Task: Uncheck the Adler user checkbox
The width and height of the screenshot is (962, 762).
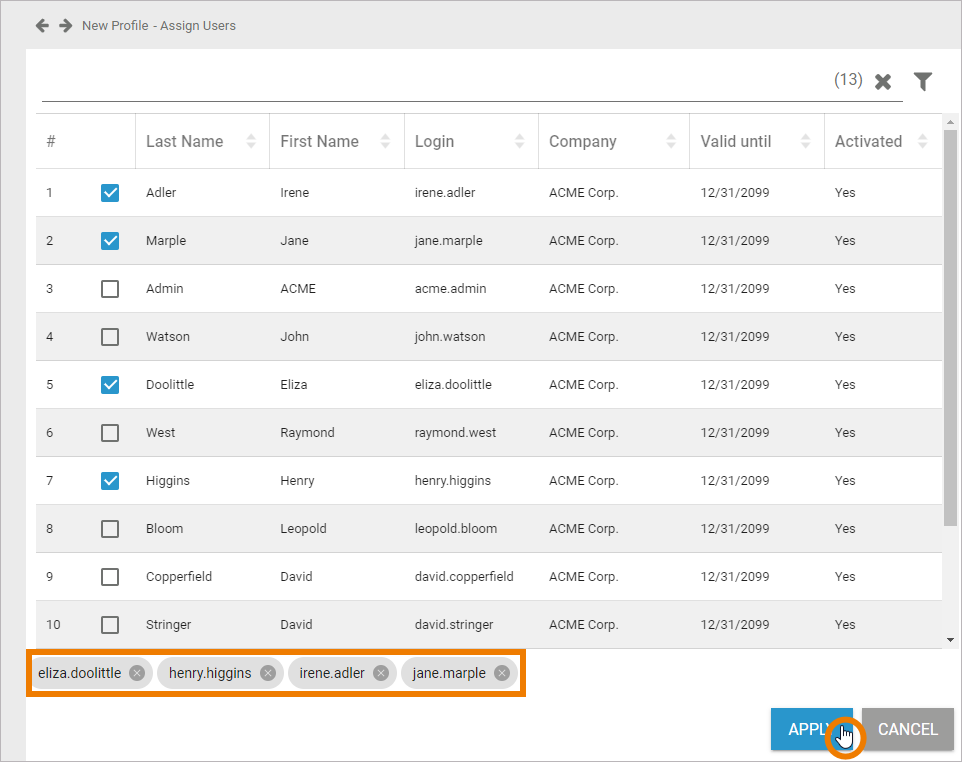Action: [110, 193]
